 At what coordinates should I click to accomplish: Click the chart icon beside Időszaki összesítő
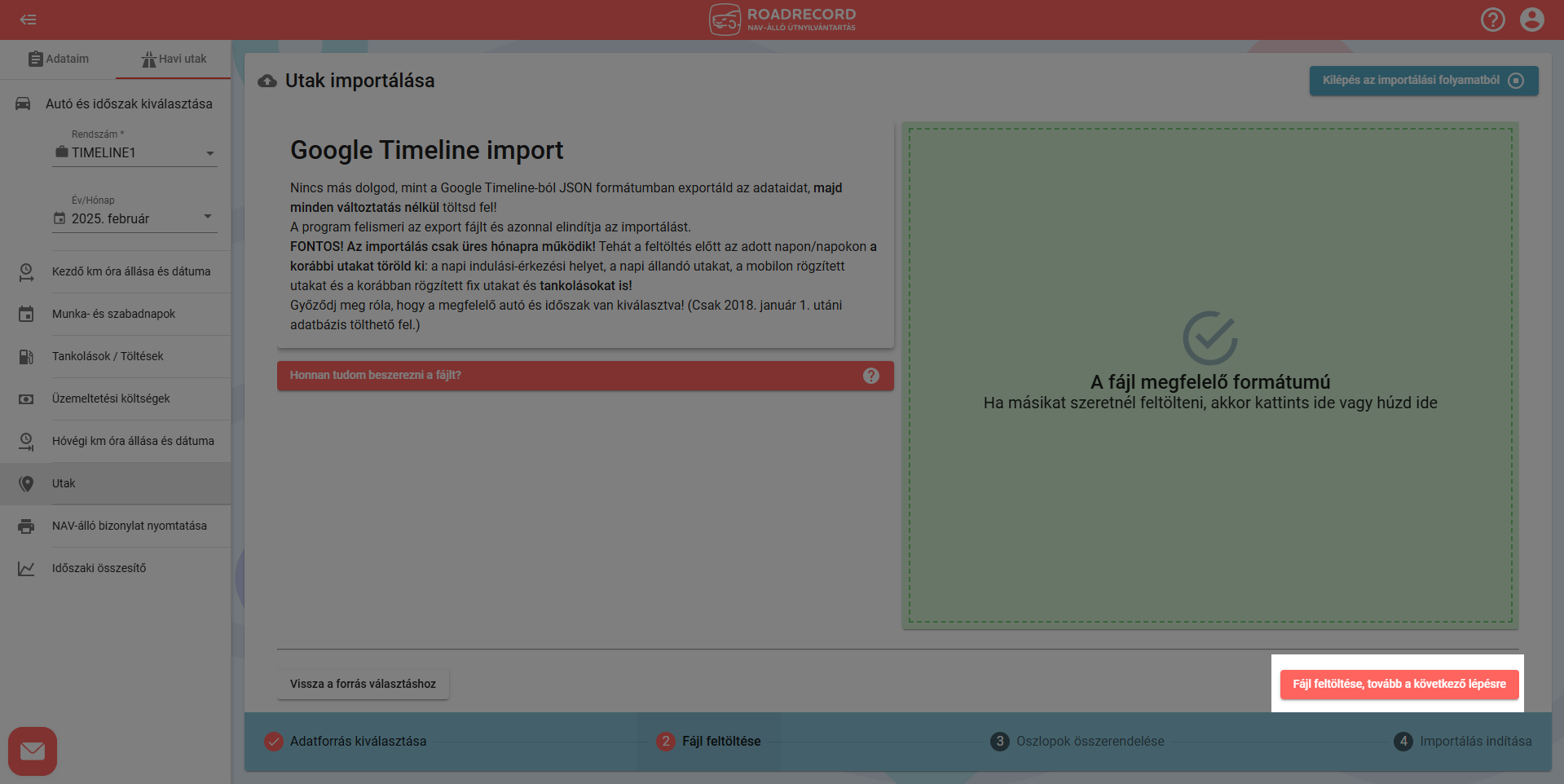click(26, 569)
